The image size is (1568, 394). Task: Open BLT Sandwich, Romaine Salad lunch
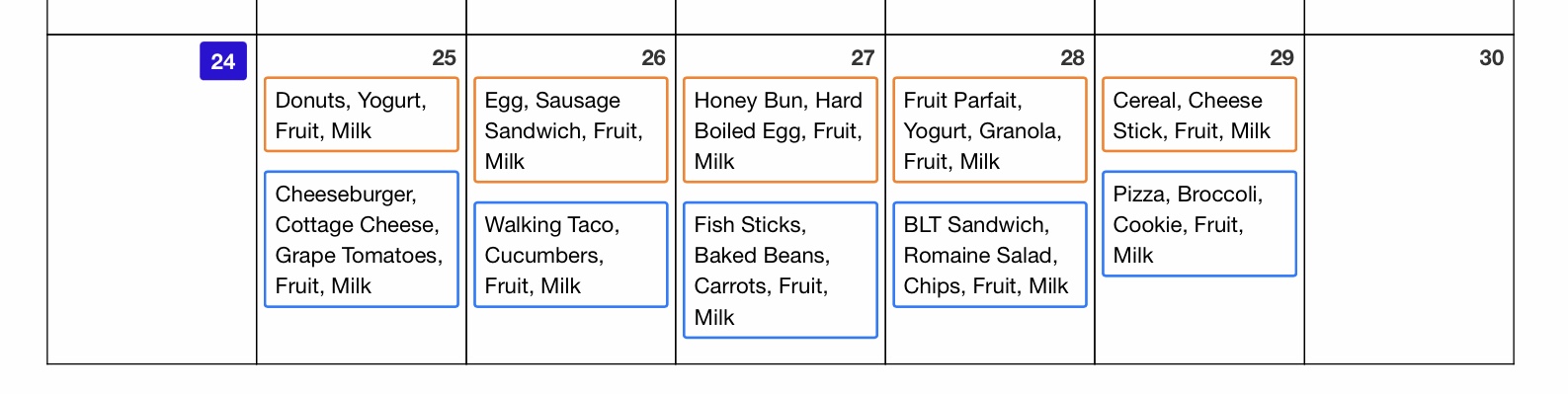[x=990, y=255]
